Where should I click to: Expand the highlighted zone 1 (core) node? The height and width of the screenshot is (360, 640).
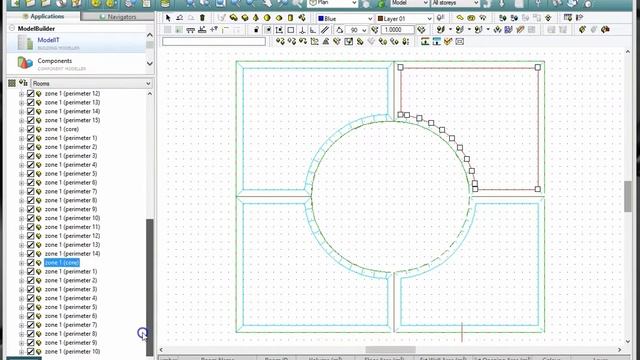click(22, 263)
